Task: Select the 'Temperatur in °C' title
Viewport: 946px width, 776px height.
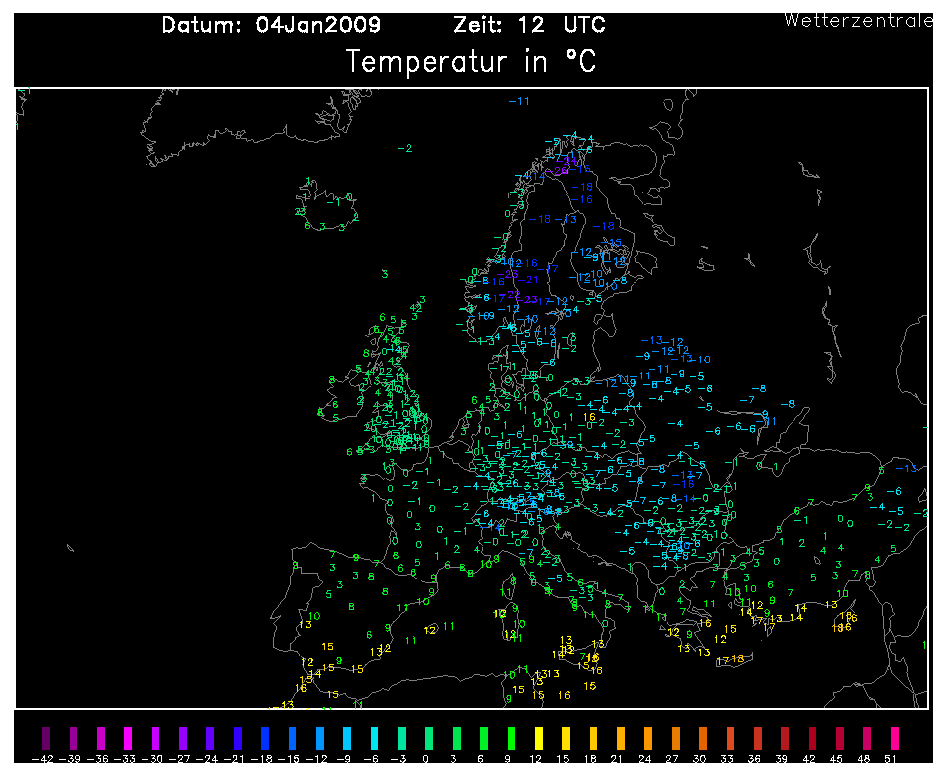Action: (471, 62)
